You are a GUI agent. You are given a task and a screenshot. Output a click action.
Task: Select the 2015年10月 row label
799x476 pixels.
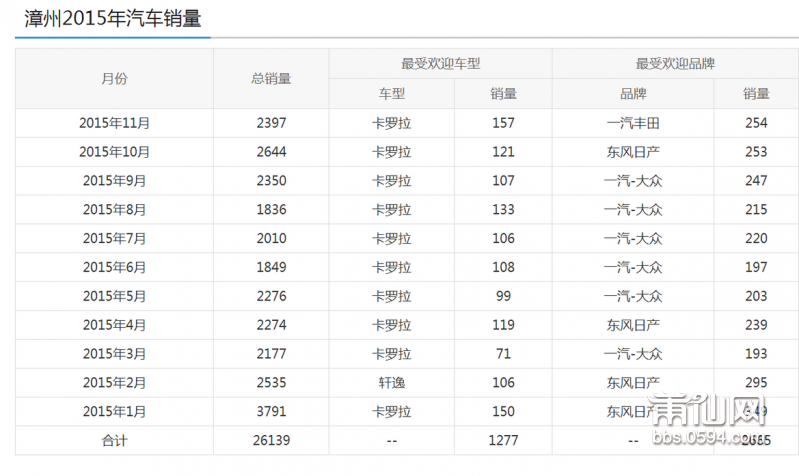click(x=114, y=152)
